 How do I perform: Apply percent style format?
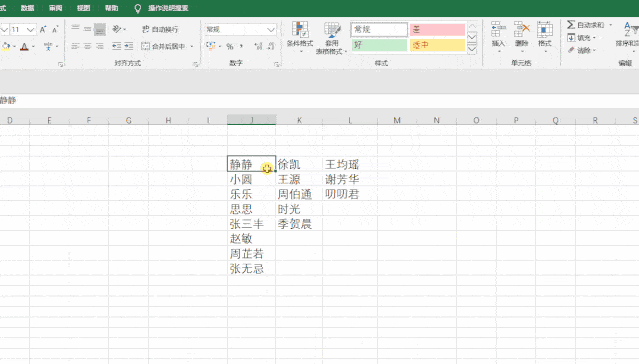coord(230,46)
